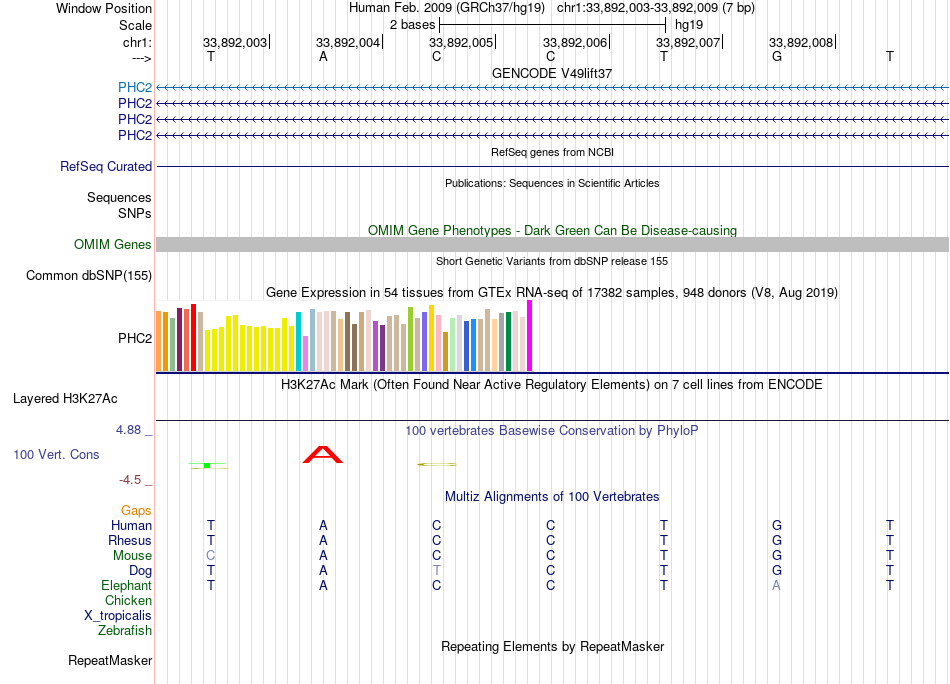Click the Sequences subtrack label
Image resolution: width=950 pixels, height=684 pixels.
(119, 198)
